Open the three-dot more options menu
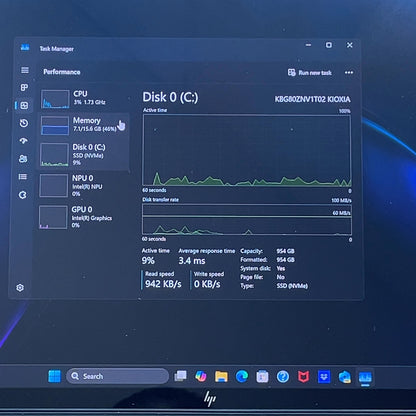This screenshot has width=416, height=416. (349, 72)
